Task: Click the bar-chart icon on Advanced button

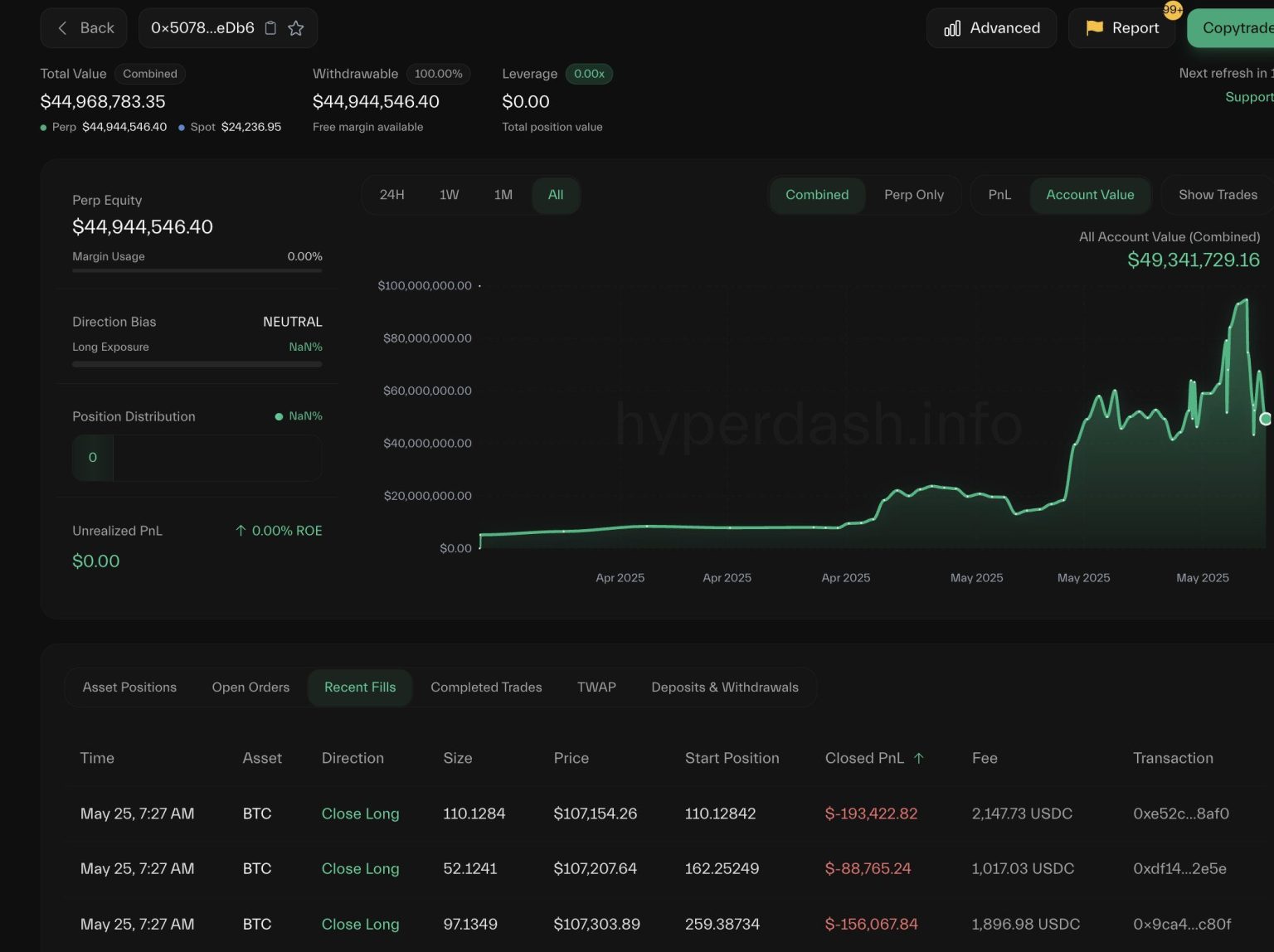Action: tap(954, 27)
